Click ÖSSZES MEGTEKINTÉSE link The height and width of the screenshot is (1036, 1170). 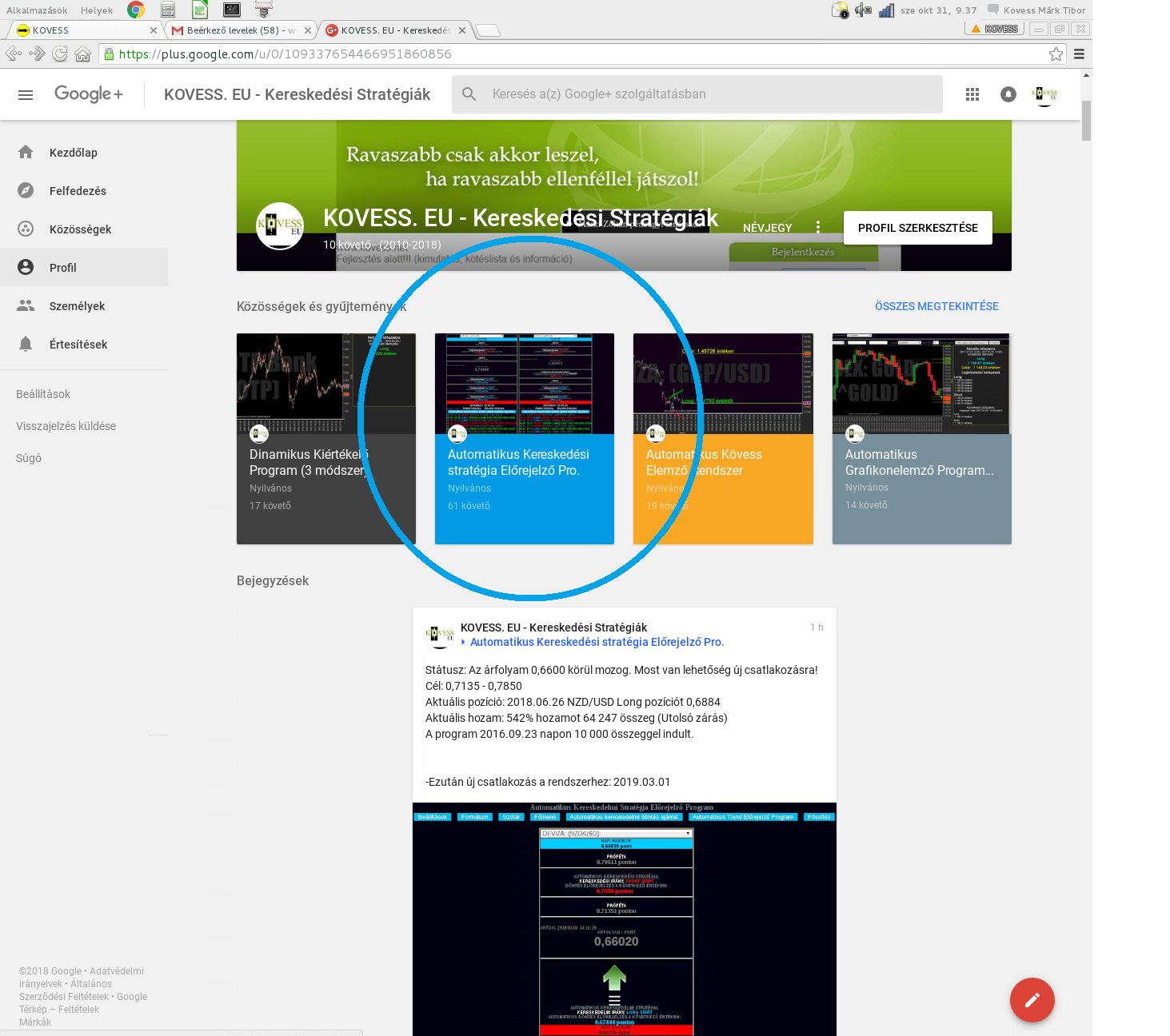pos(936,306)
